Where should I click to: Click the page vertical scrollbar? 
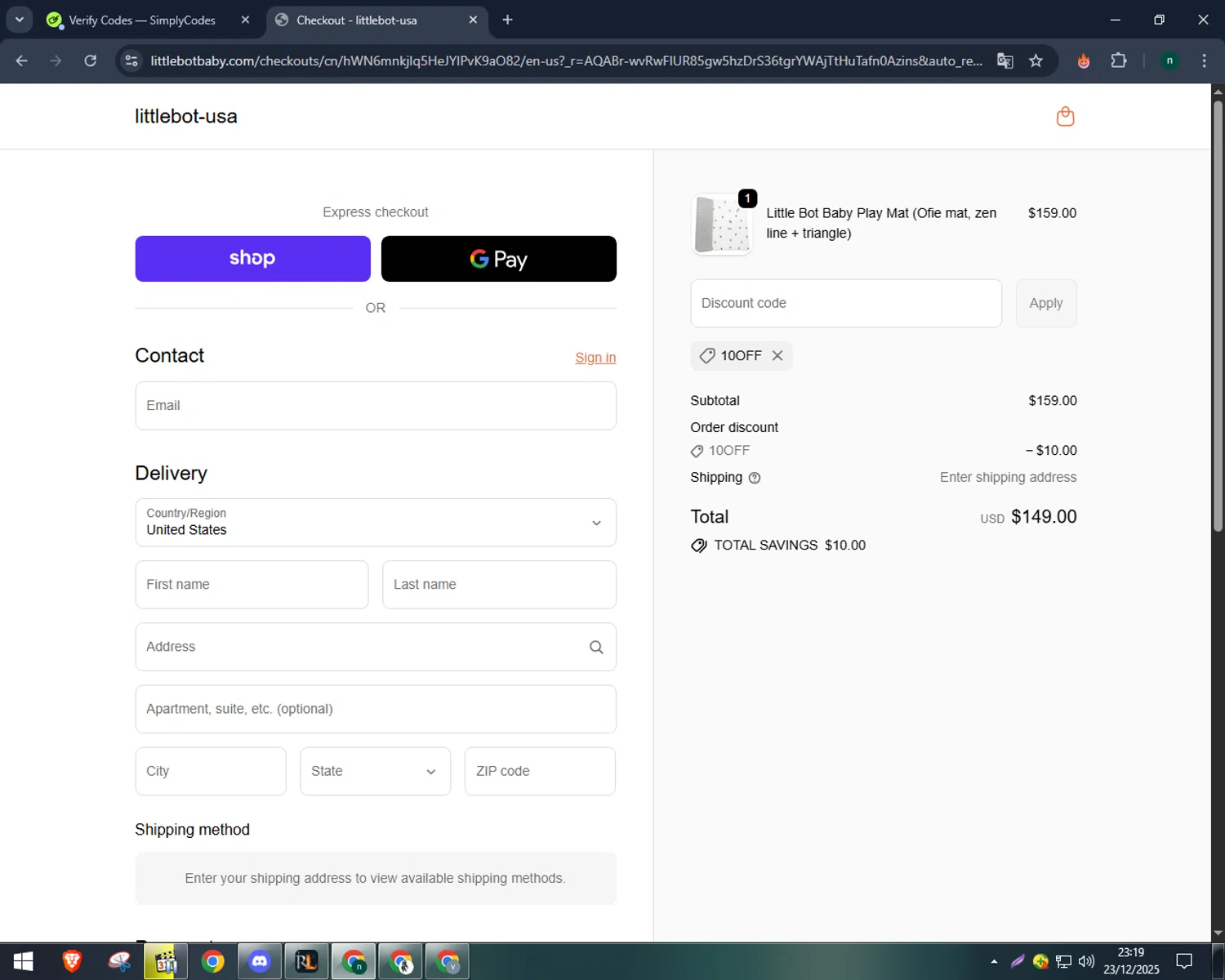click(1218, 314)
